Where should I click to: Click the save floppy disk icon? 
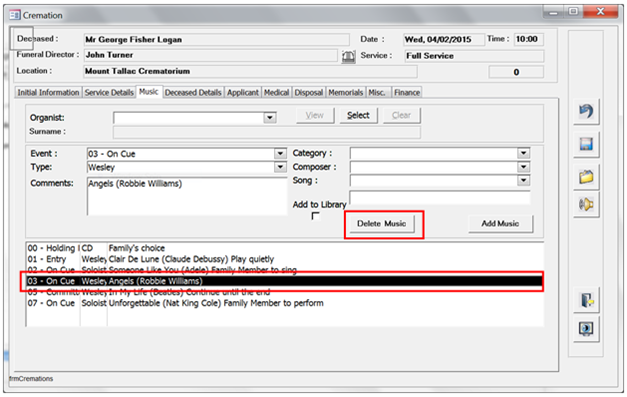click(x=586, y=144)
